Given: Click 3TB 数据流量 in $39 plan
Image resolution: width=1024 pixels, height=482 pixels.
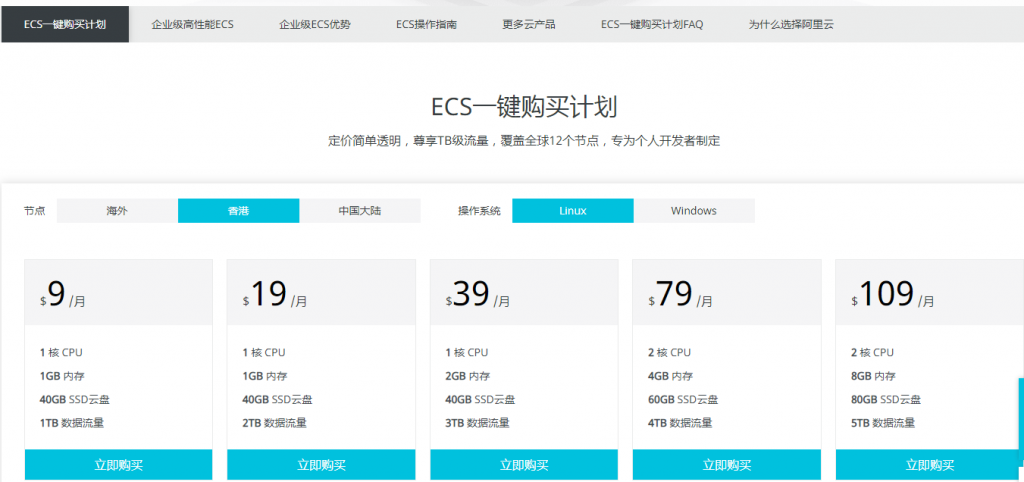Looking at the screenshot, I should pyautogui.click(x=477, y=423).
